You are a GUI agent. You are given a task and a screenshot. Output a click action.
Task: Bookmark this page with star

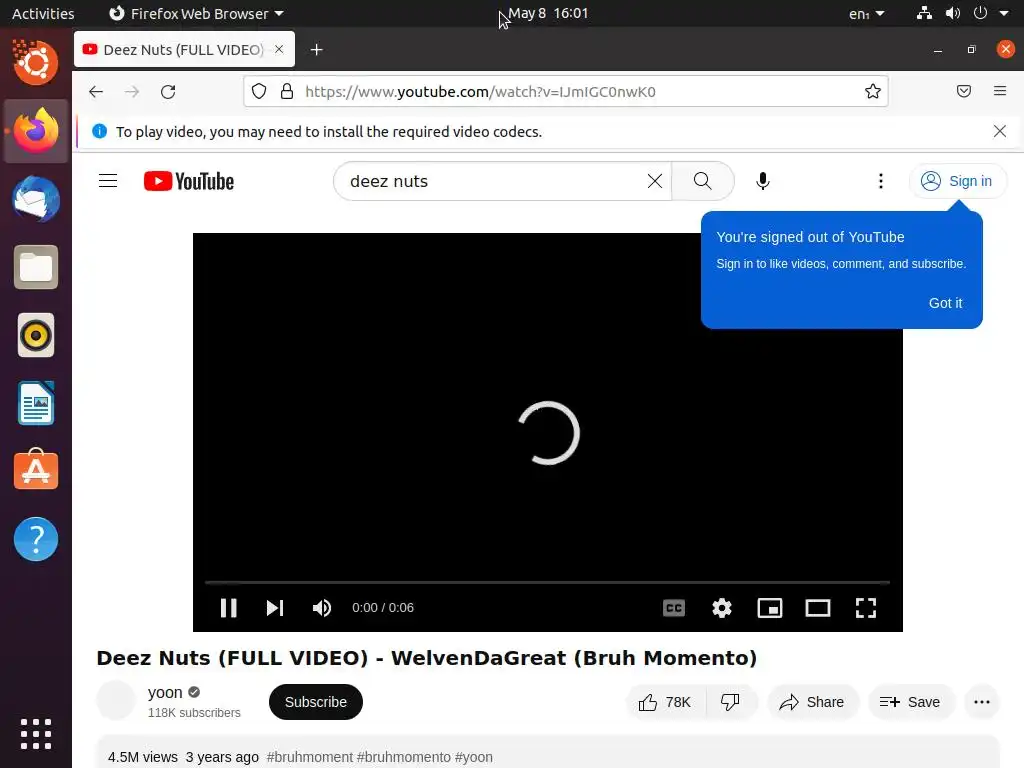(x=872, y=91)
